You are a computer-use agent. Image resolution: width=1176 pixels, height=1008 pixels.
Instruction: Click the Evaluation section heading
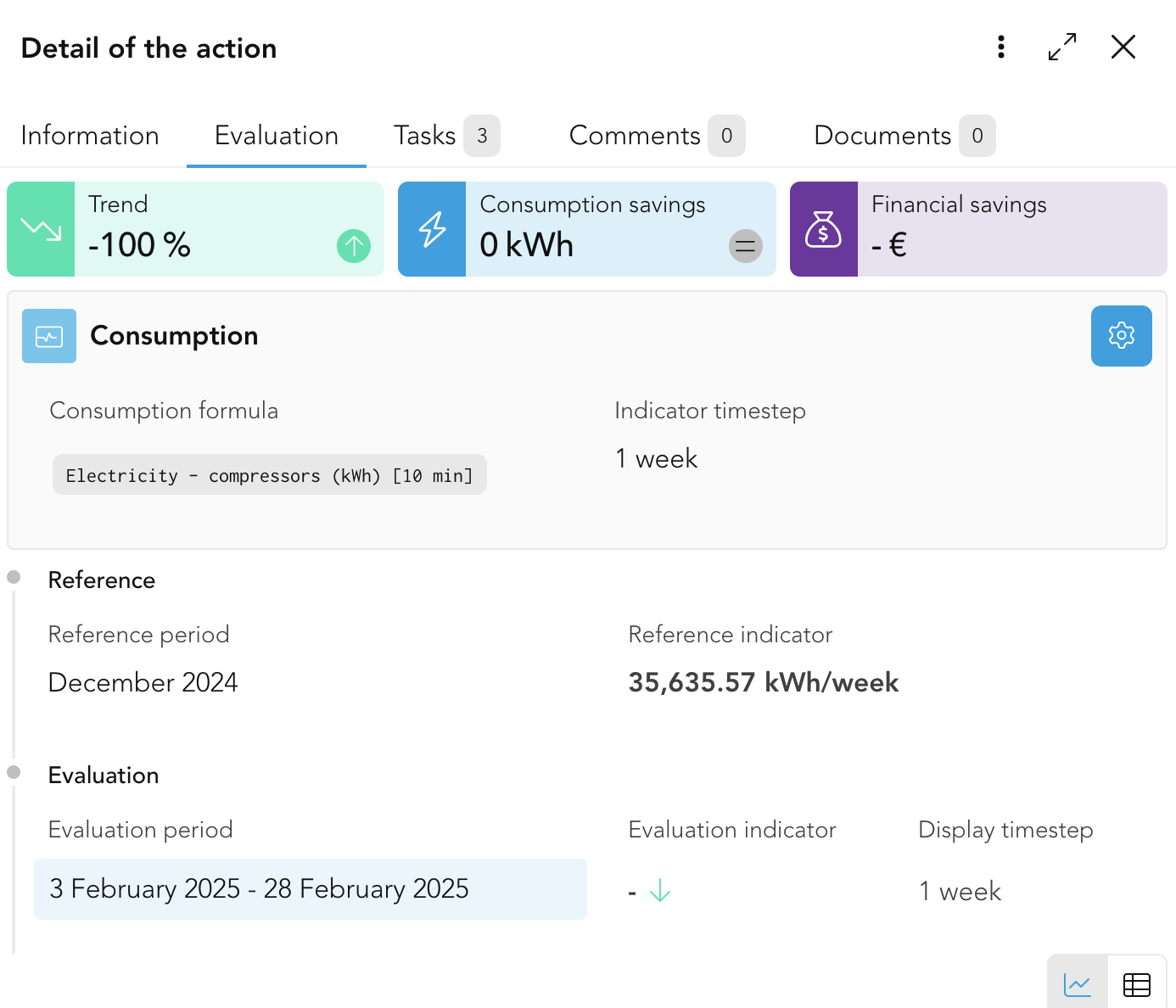coord(104,776)
